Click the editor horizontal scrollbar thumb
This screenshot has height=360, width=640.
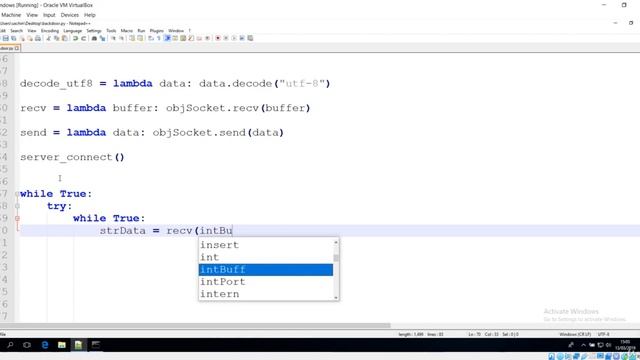click(x=195, y=326)
